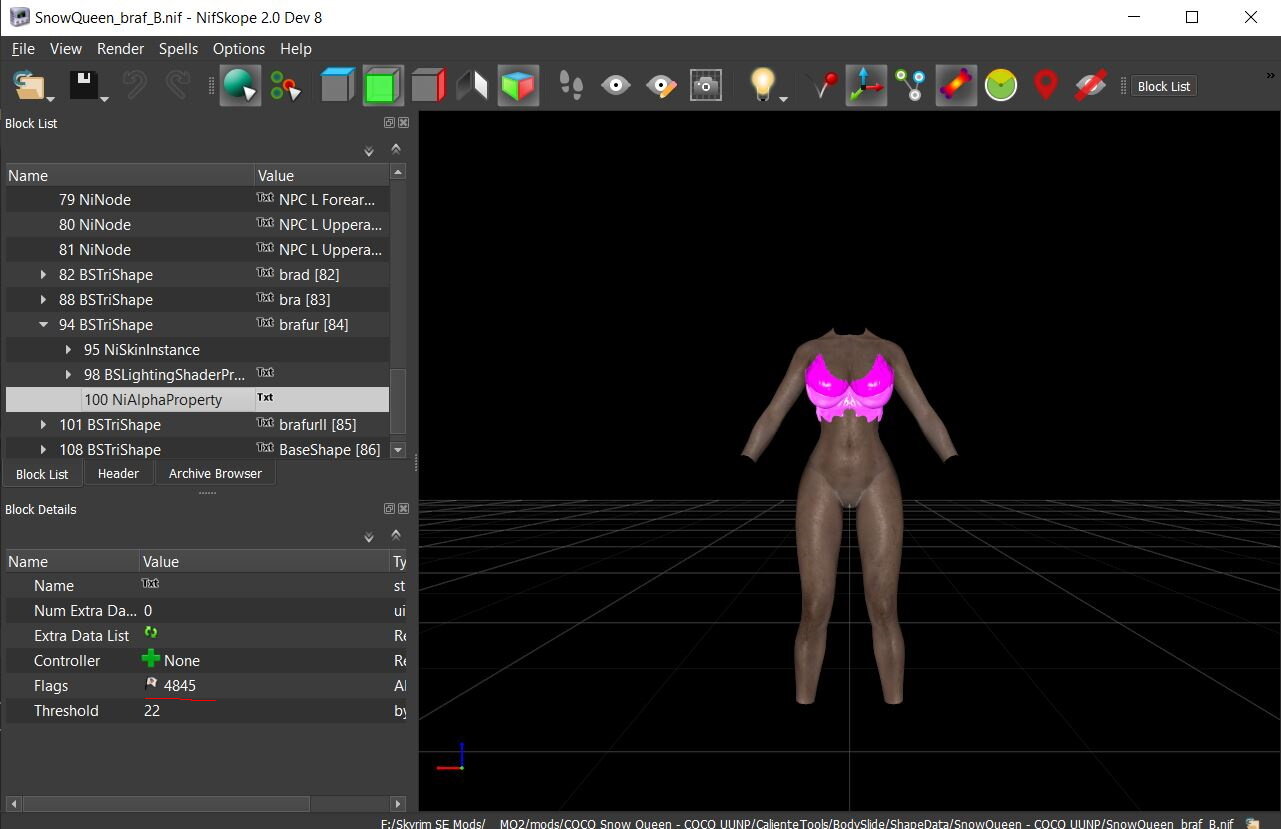1281x829 pixels.
Task: Switch to the Header tab
Action: click(x=118, y=473)
